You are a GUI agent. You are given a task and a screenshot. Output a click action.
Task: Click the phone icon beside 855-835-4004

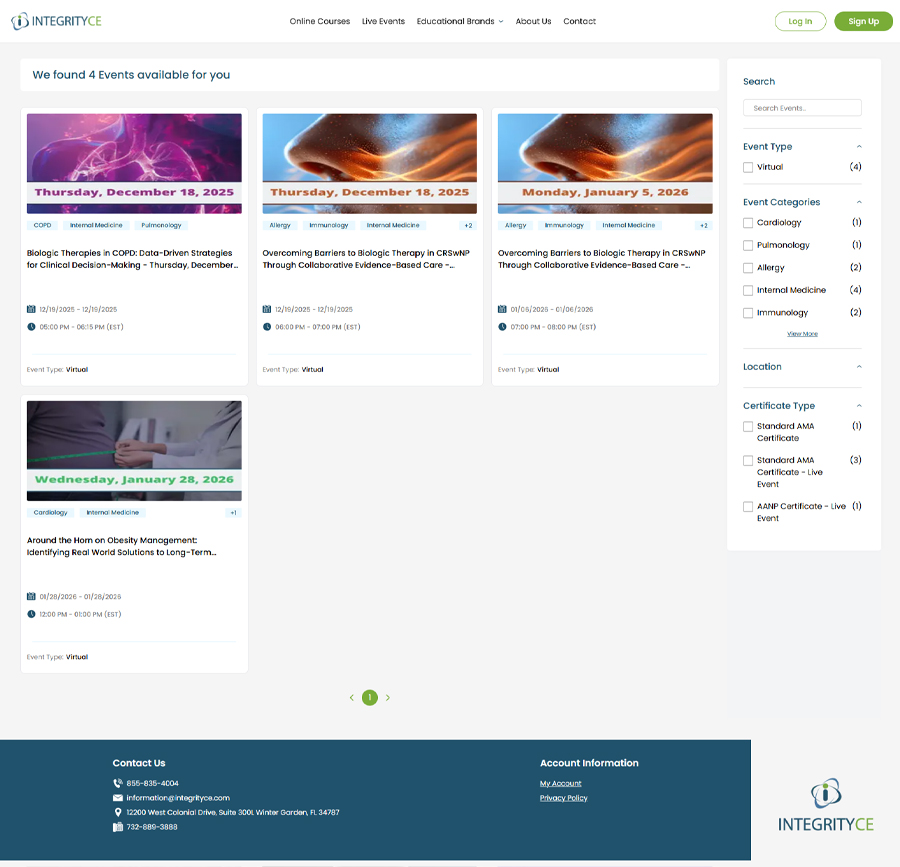click(118, 783)
